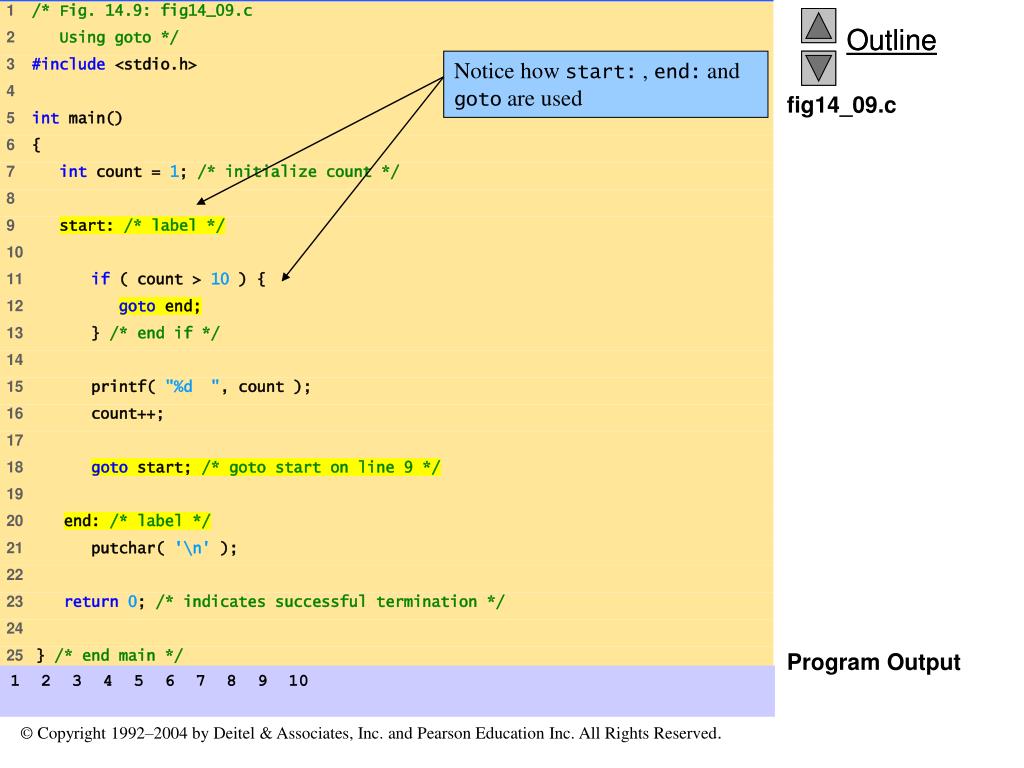Click the 'Notice how start:, end:' callout box
1024x768 pixels.
(x=605, y=84)
